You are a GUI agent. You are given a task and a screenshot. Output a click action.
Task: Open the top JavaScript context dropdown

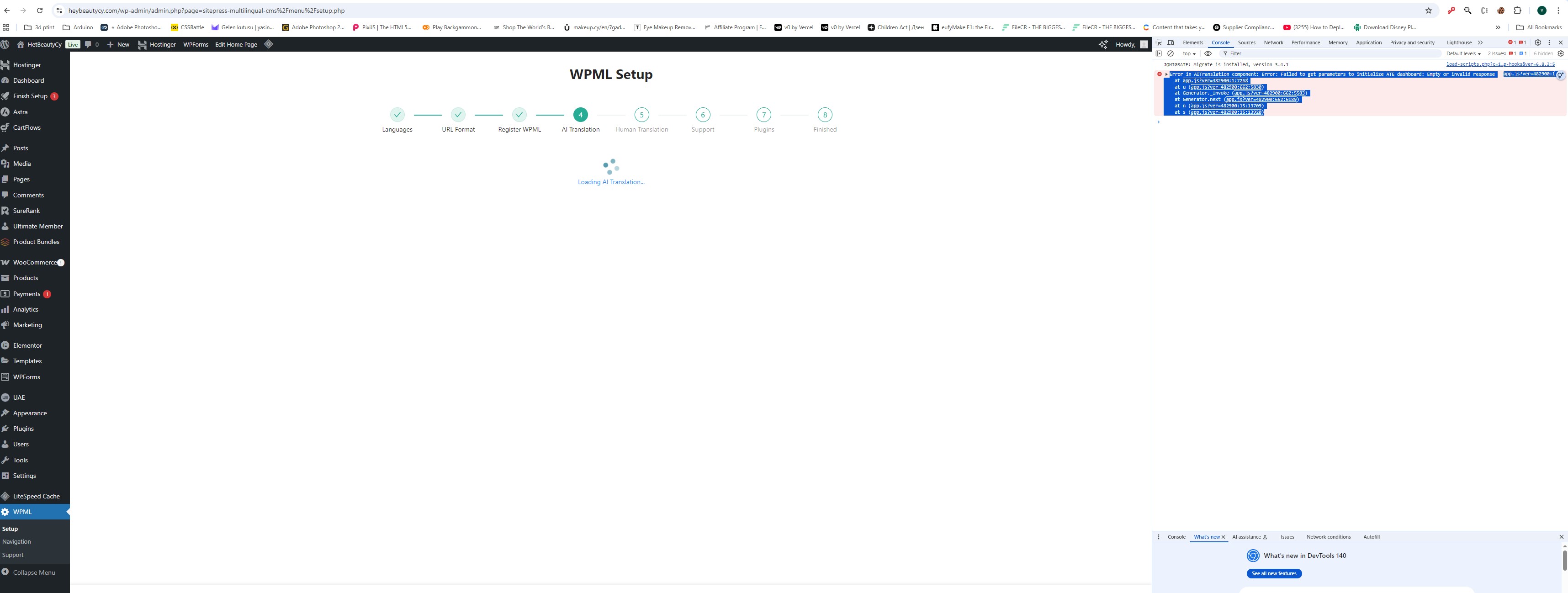[1189, 53]
